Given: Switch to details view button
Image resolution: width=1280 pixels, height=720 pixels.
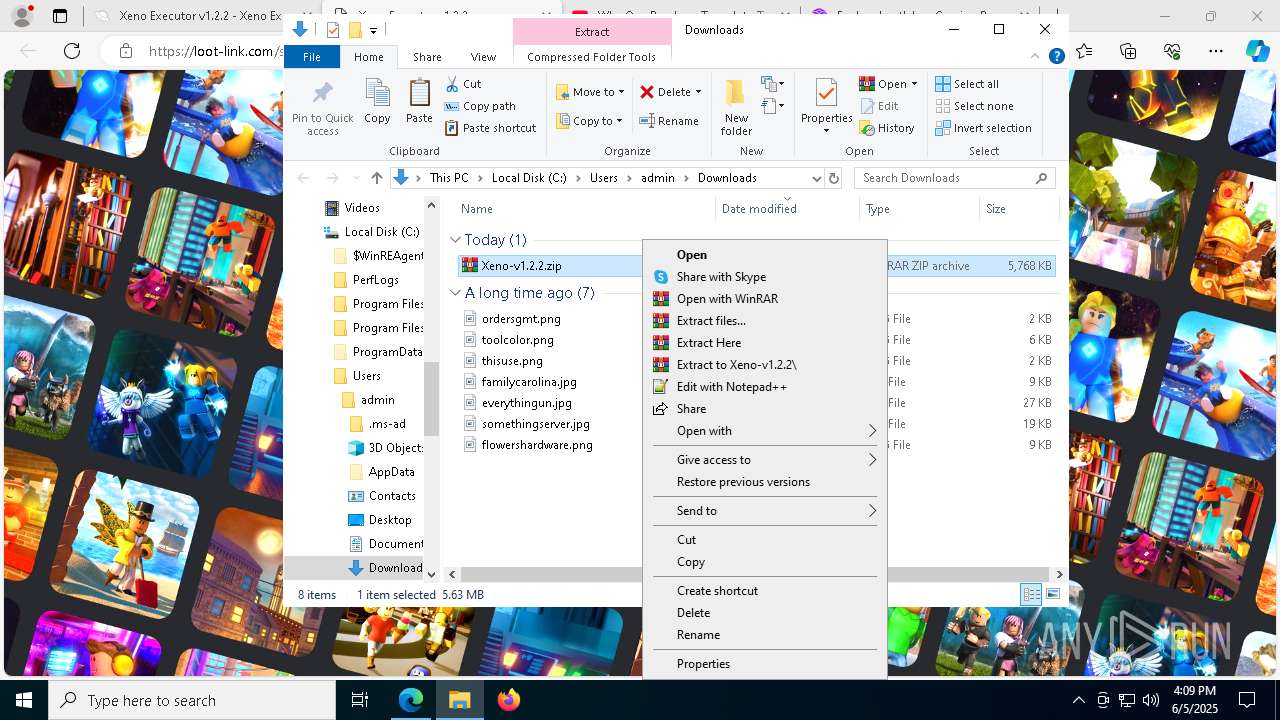Looking at the screenshot, I should (1031, 594).
